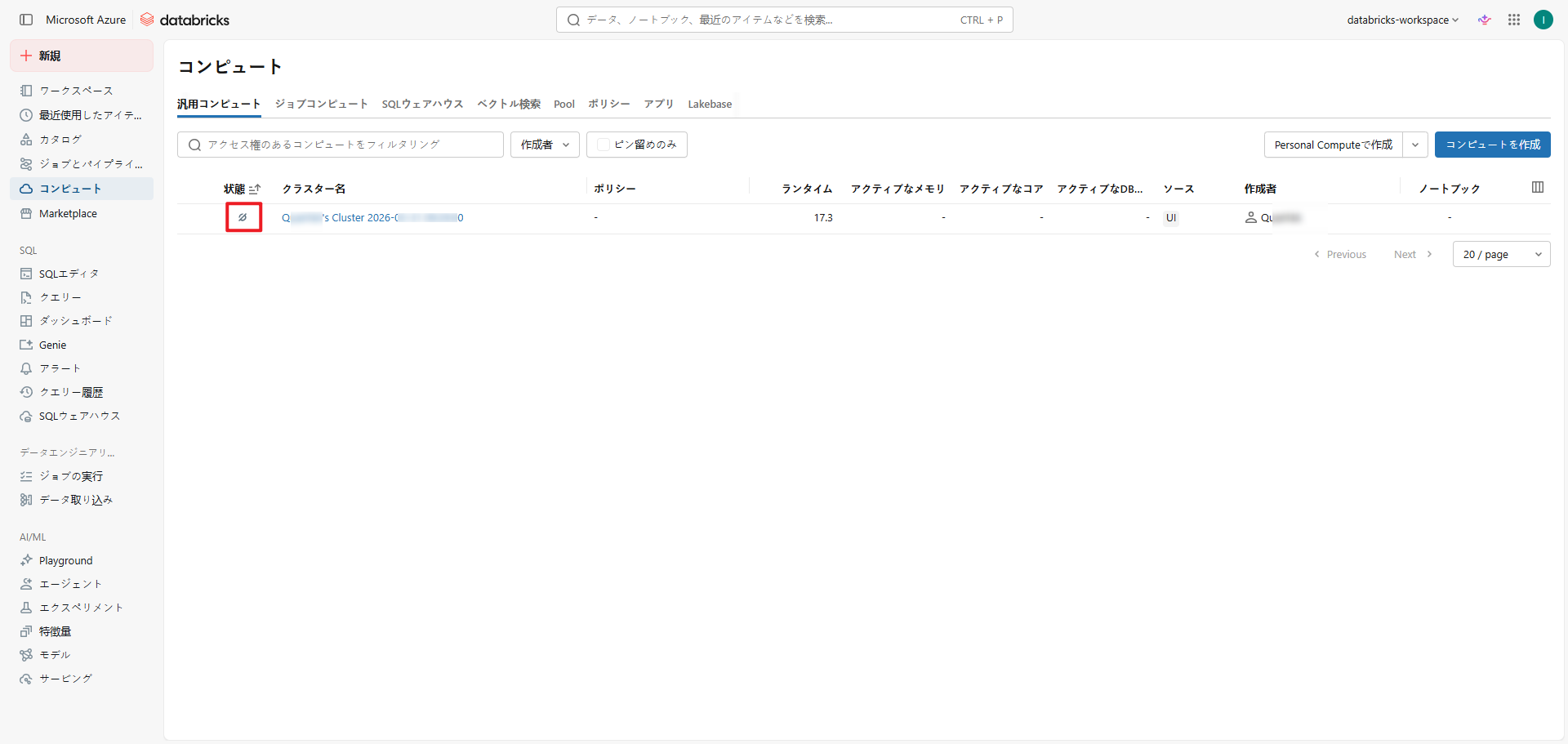Expand the Personal Compute create options arrow
The height and width of the screenshot is (744, 1568).
1414,145
